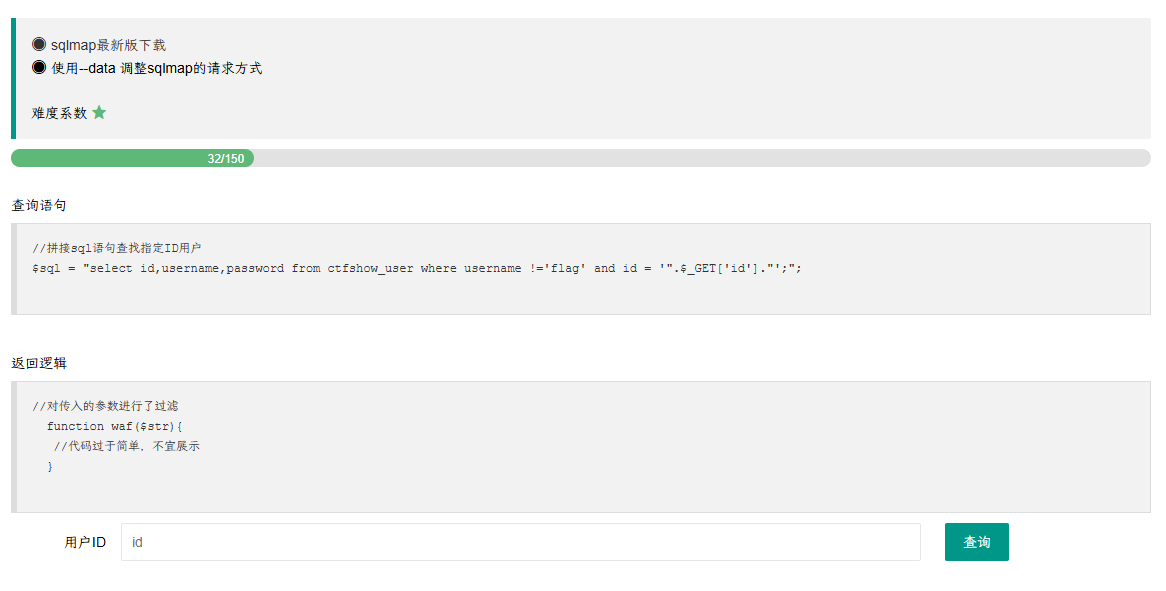Click the 用户ID field label
This screenshot has width=1166, height=591.
click(x=85, y=543)
